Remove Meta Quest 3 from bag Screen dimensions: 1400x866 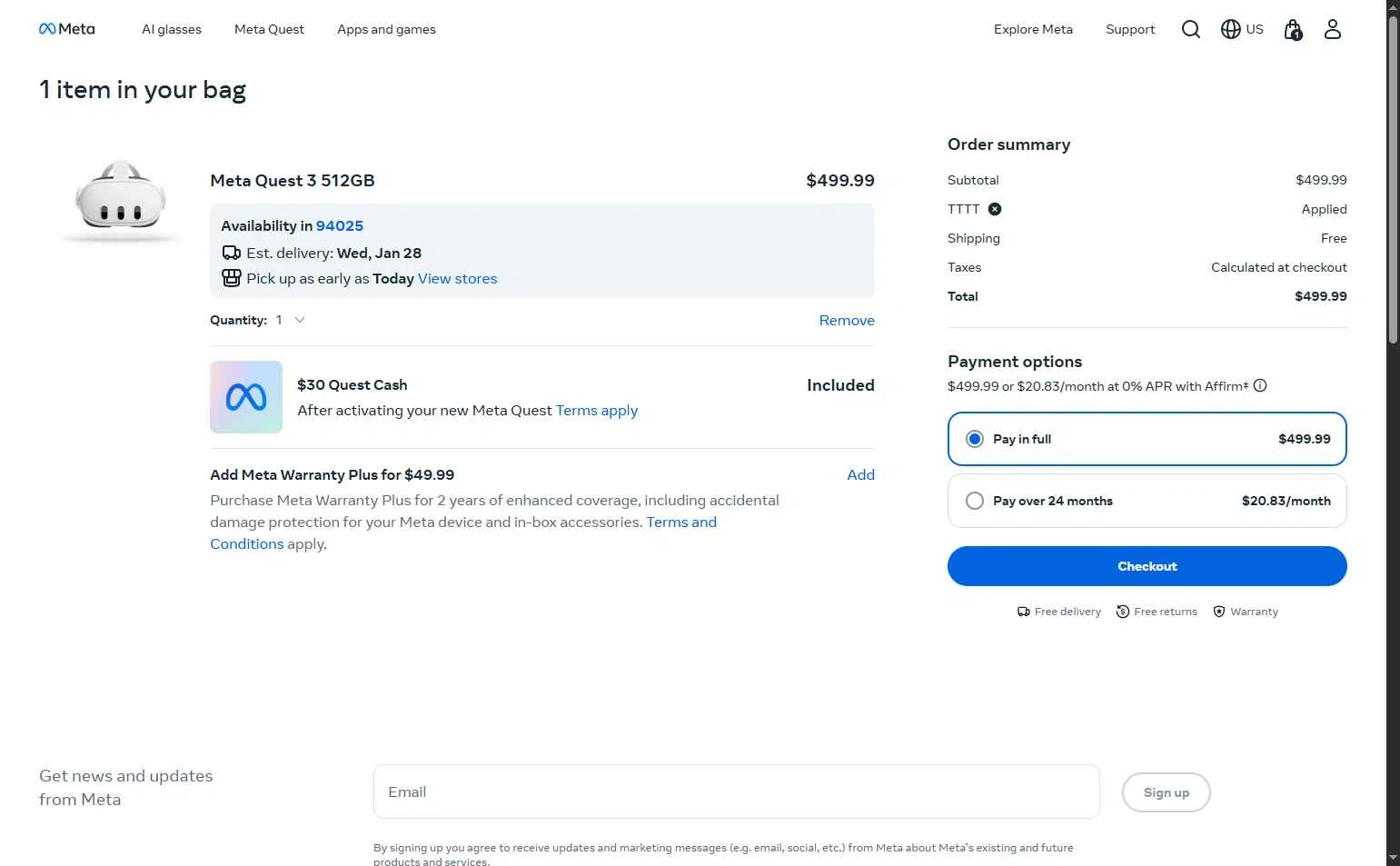(x=847, y=320)
